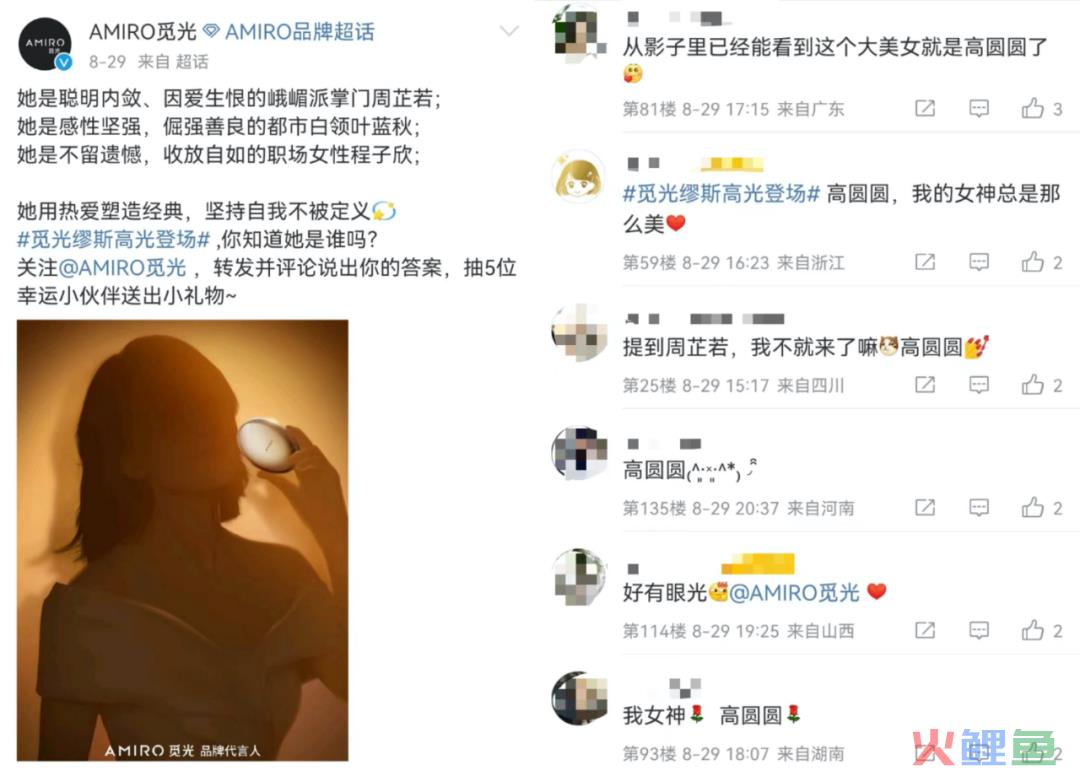1080x771 pixels.
Task: Reply to the 第114楼 comment
Action: (x=979, y=630)
